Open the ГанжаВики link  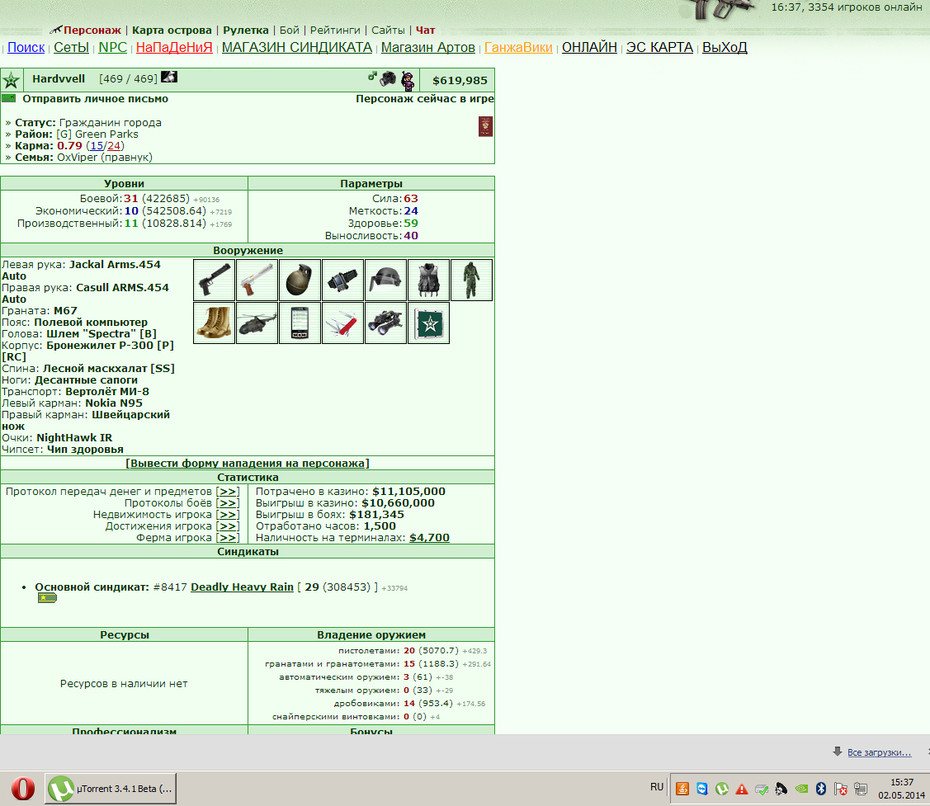518,47
